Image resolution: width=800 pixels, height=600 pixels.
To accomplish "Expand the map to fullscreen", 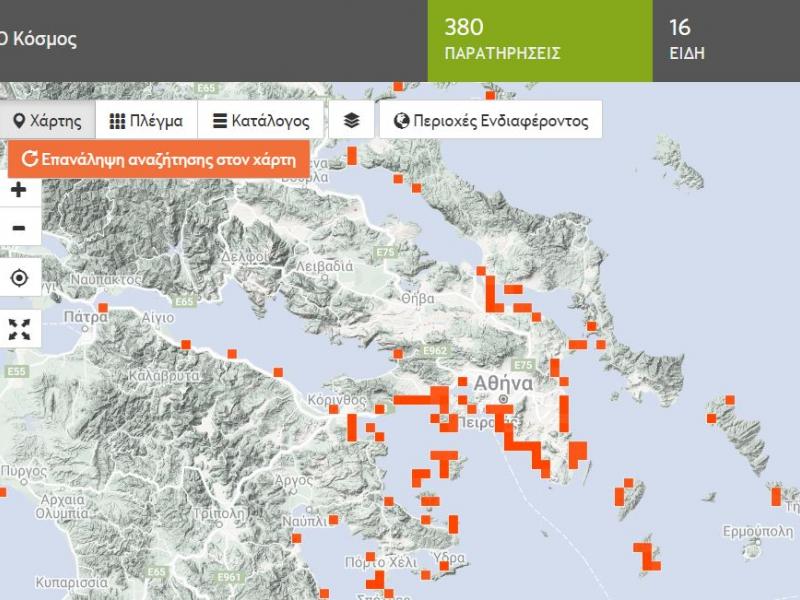I will tap(19, 329).
